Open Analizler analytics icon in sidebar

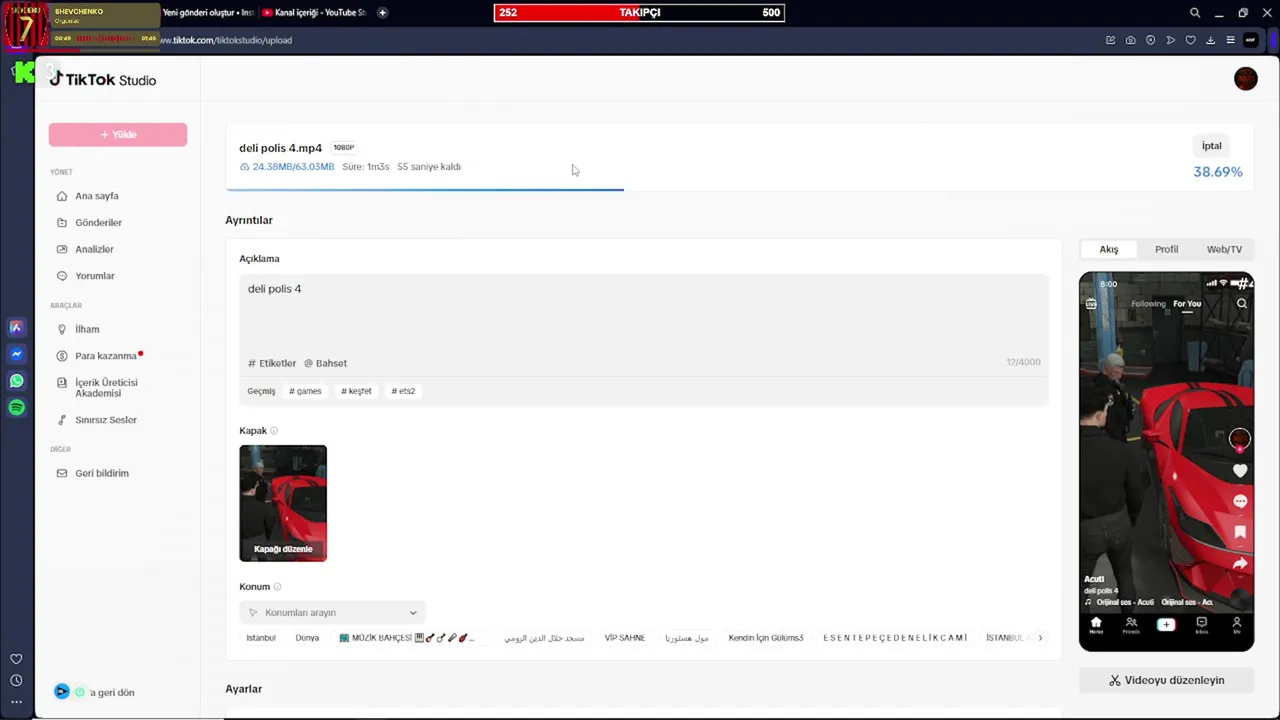point(62,249)
